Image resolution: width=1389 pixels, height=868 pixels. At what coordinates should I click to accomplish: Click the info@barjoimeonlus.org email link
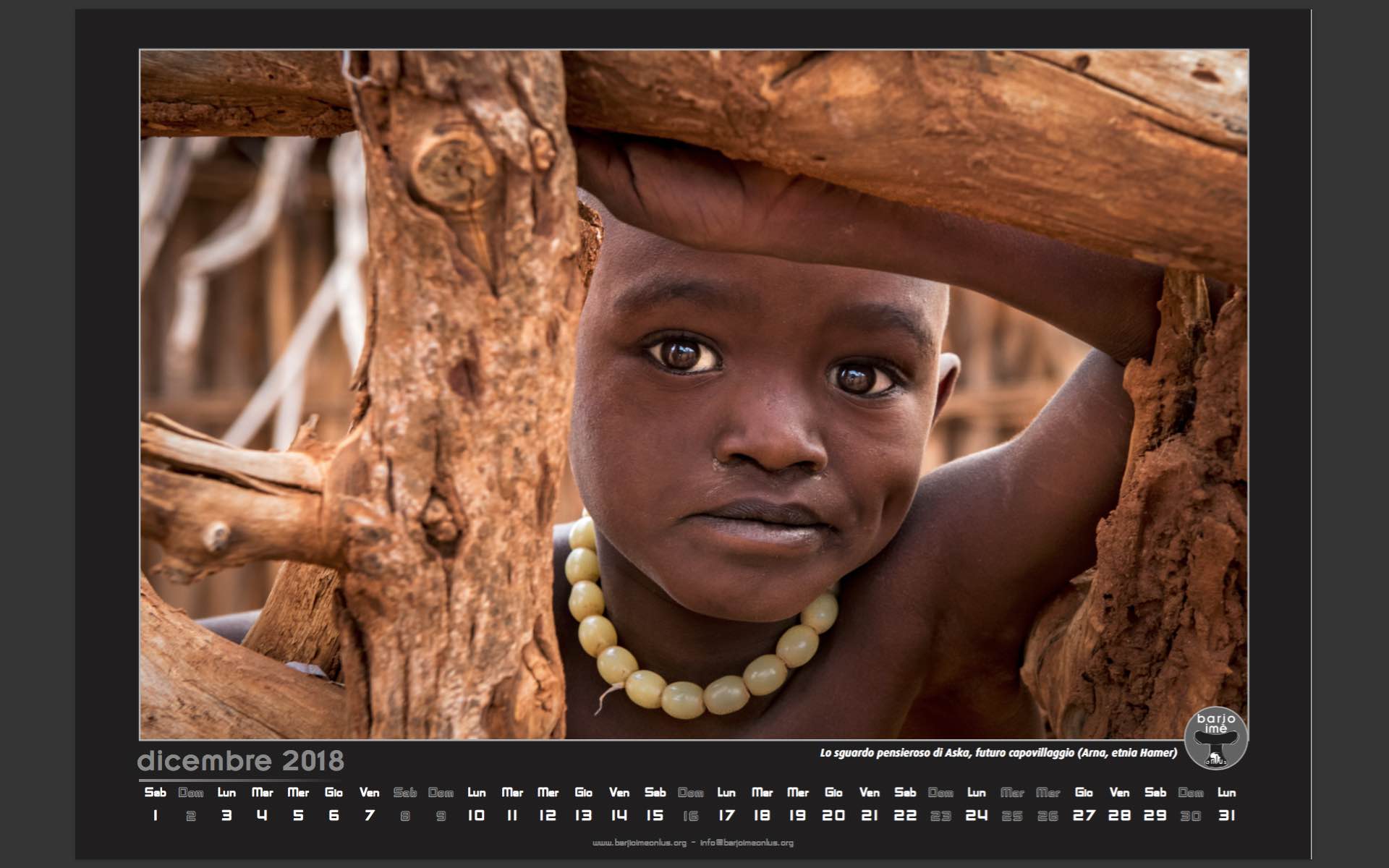tap(747, 843)
